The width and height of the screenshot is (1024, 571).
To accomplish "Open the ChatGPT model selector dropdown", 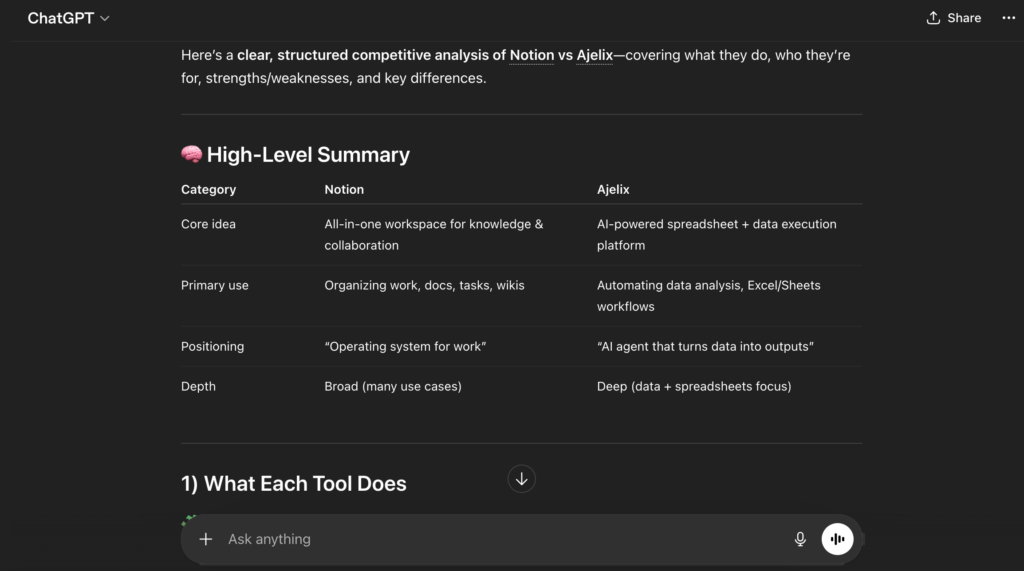I will point(68,18).
